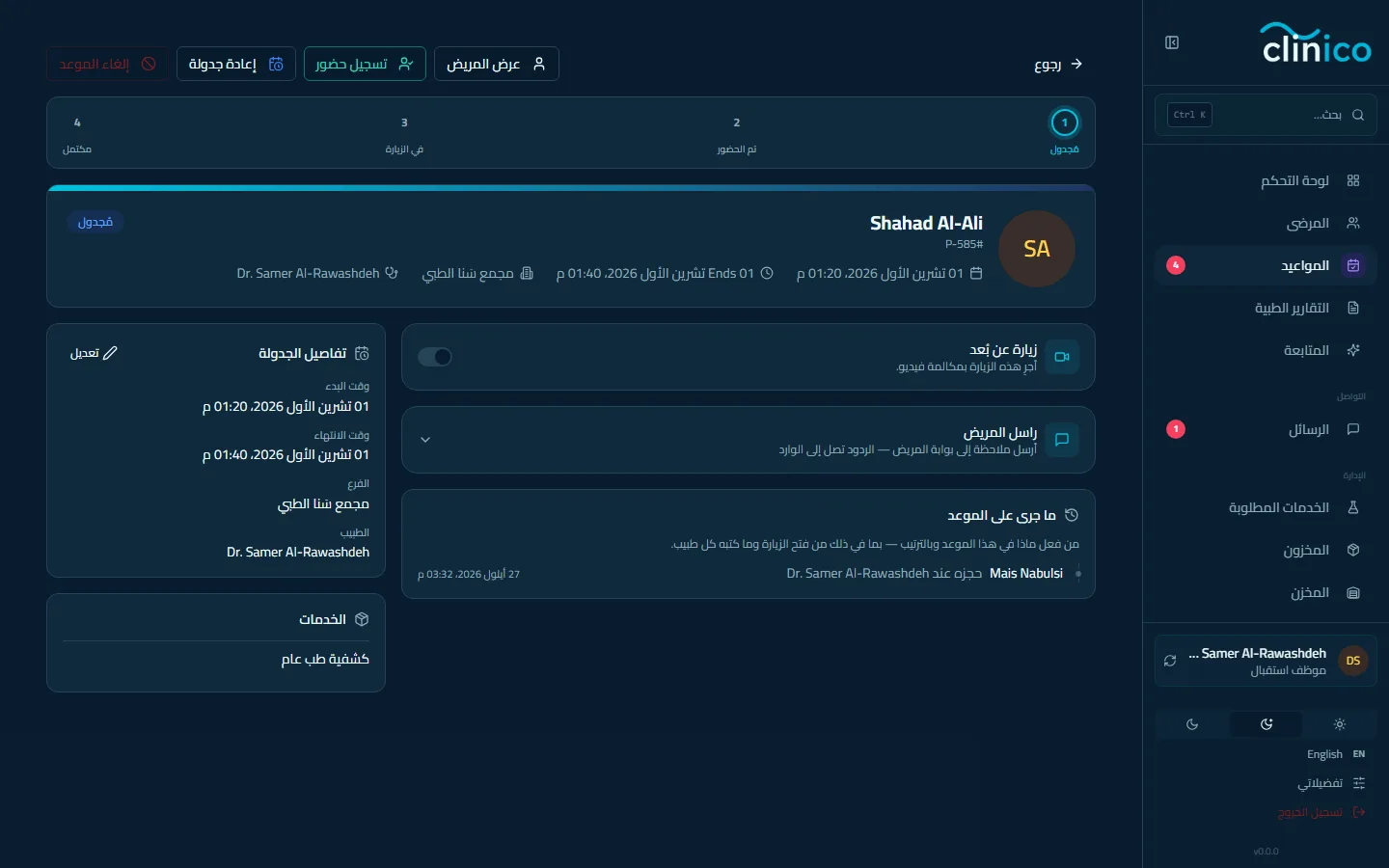Check in the patient with تسجيل حضور

click(x=365, y=64)
